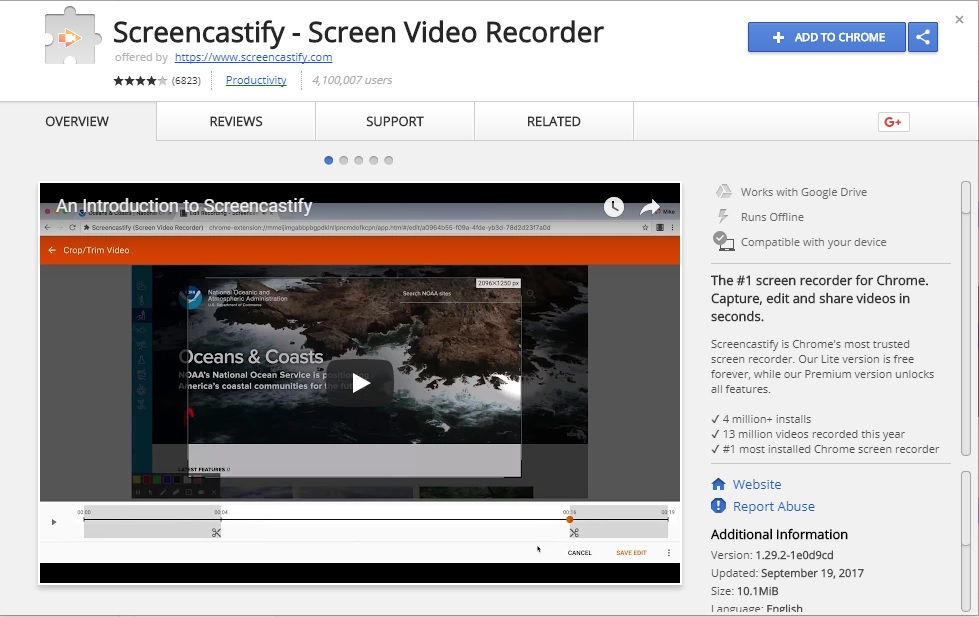Select the fifth carousel dot

point(388,160)
